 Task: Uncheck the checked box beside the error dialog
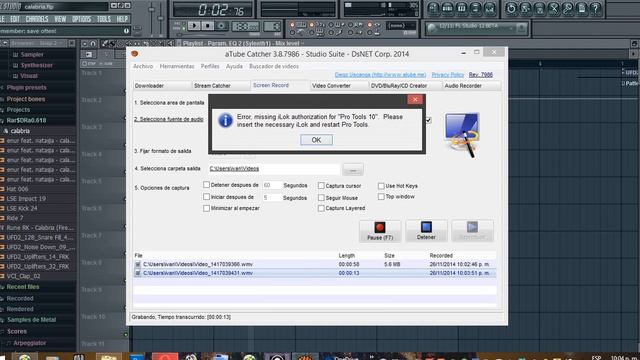(428, 120)
